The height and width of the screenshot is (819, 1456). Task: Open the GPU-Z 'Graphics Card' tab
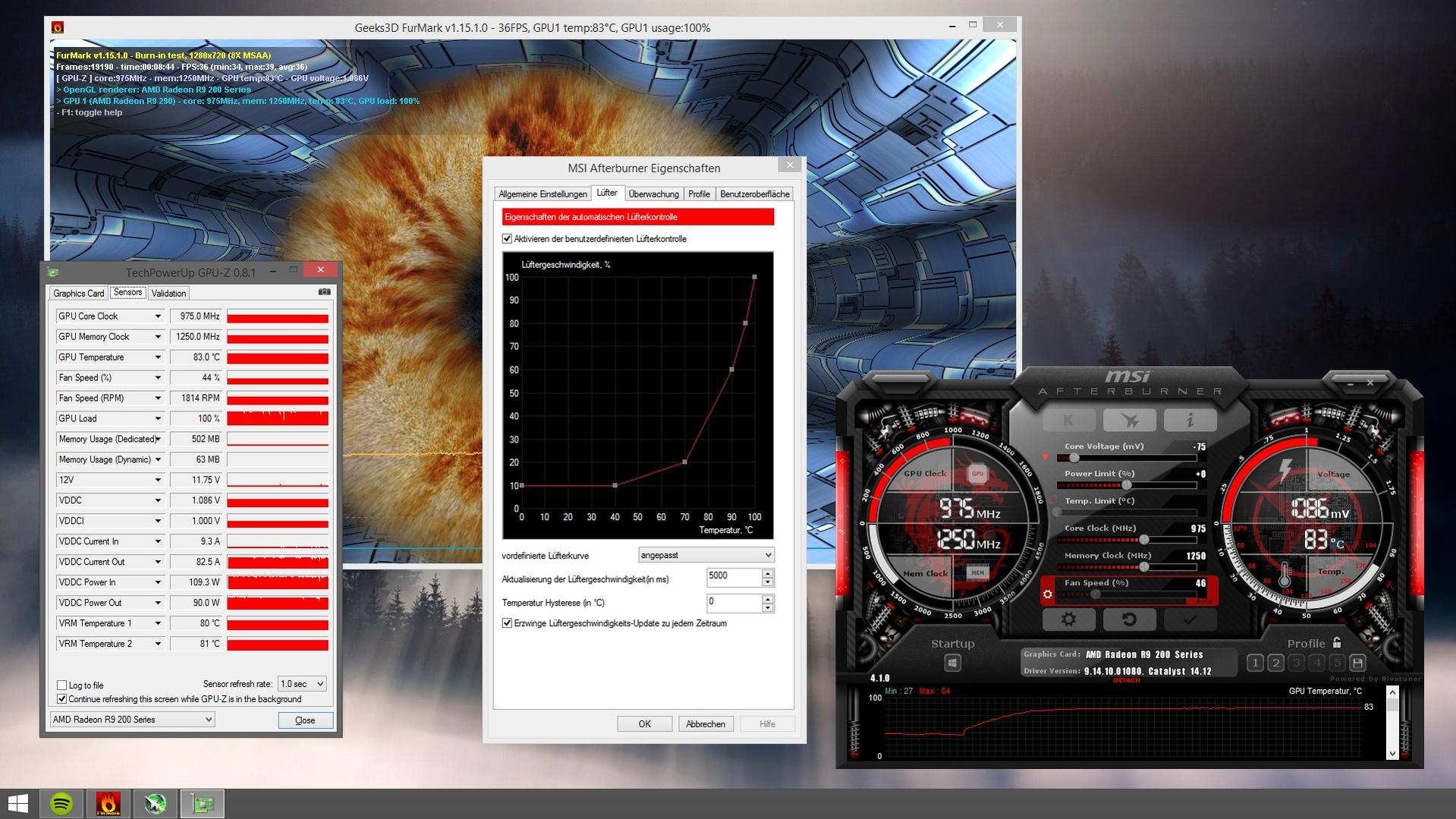pos(79,293)
